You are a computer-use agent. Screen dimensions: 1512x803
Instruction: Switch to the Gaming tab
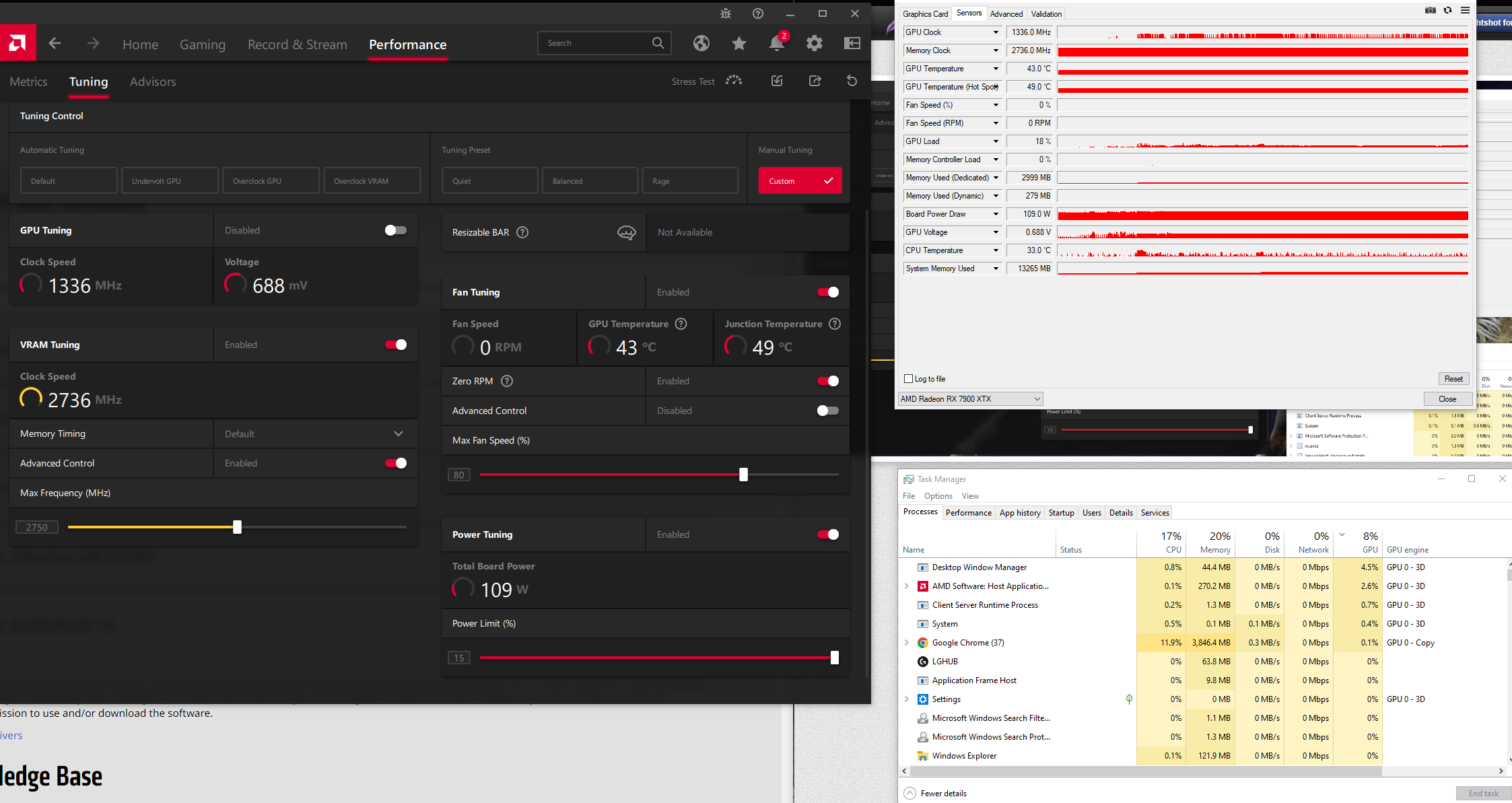click(202, 44)
